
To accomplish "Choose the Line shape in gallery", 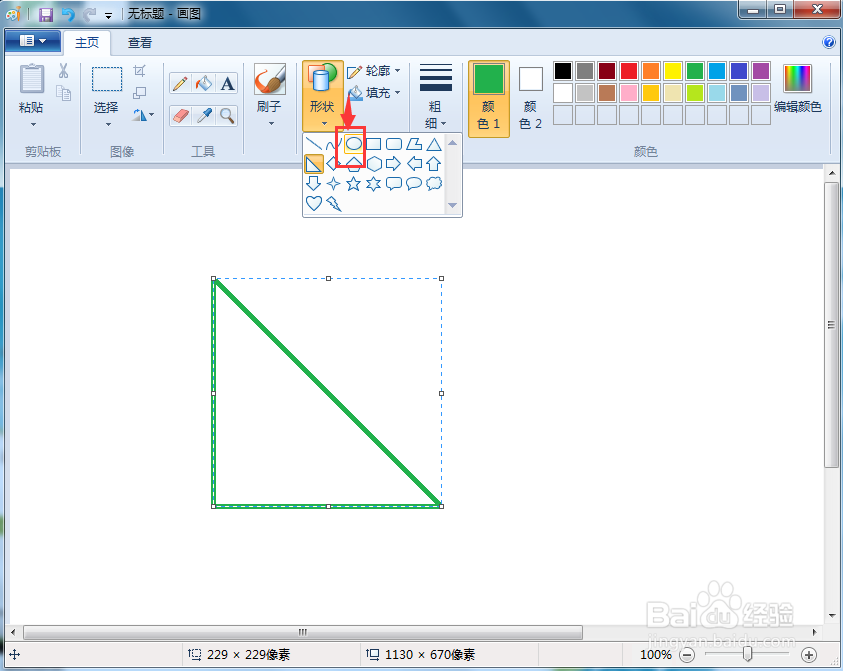I will pos(313,144).
